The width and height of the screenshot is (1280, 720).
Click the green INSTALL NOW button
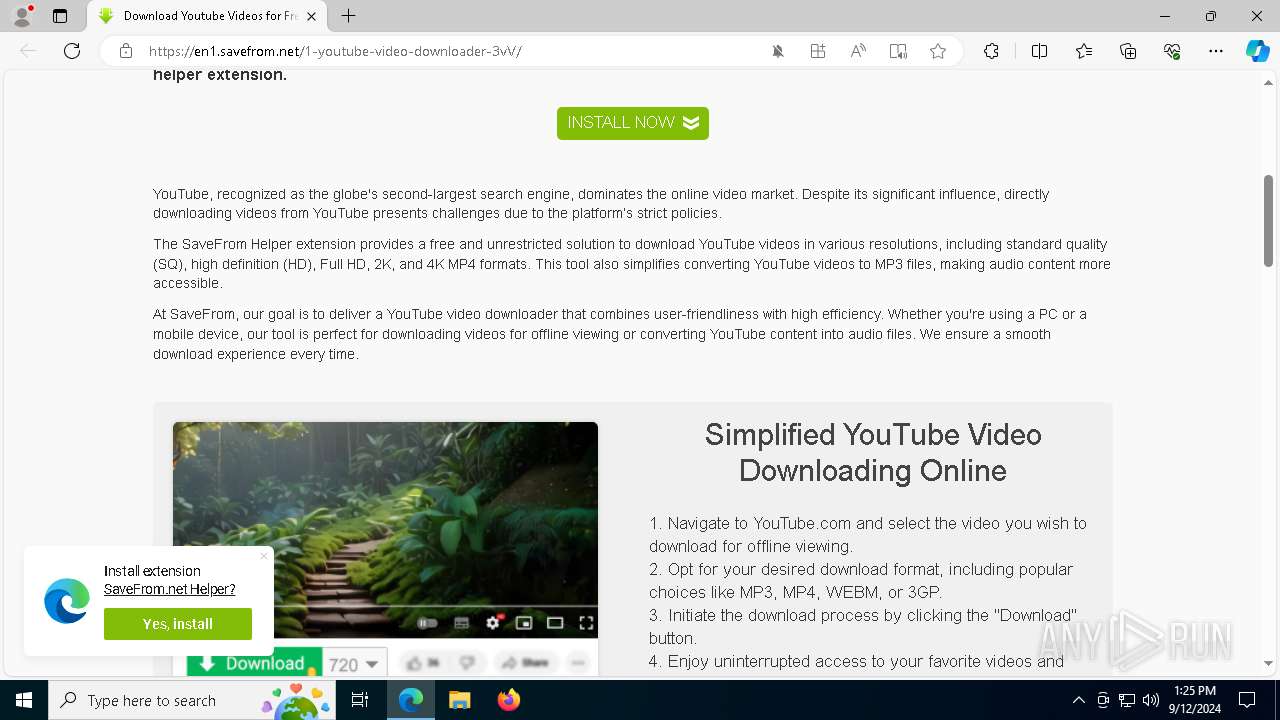click(633, 123)
